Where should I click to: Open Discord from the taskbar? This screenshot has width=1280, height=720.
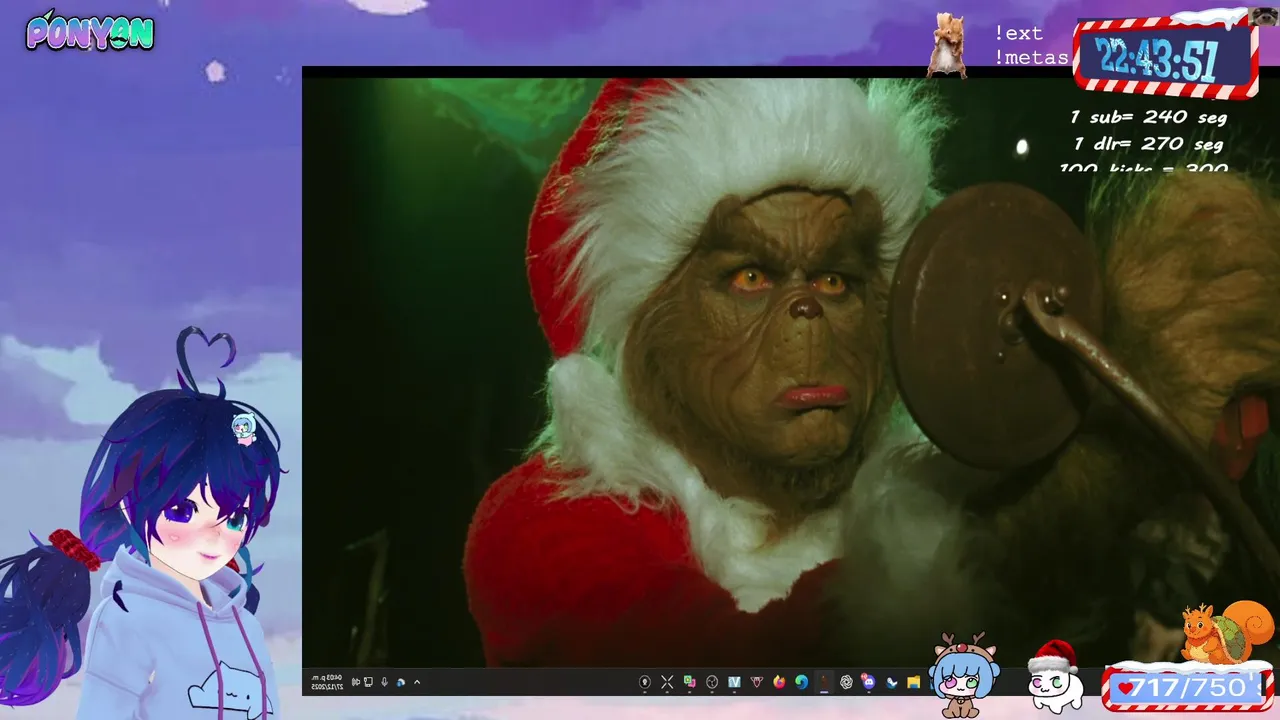coord(869,682)
